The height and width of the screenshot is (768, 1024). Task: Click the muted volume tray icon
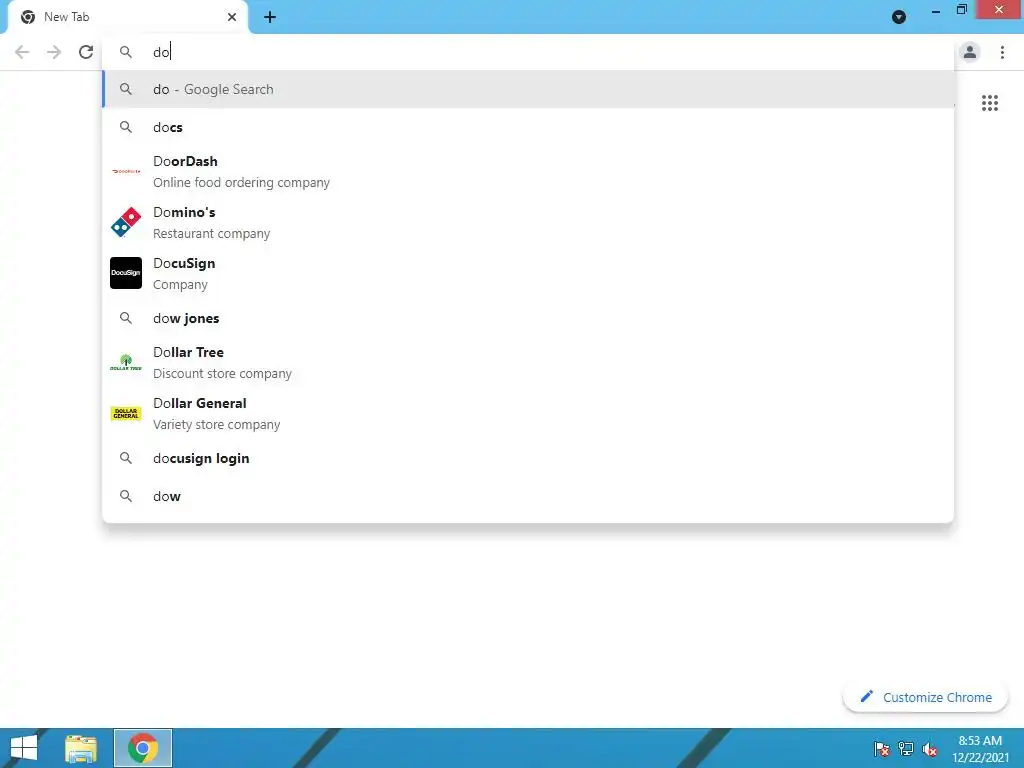(930, 749)
